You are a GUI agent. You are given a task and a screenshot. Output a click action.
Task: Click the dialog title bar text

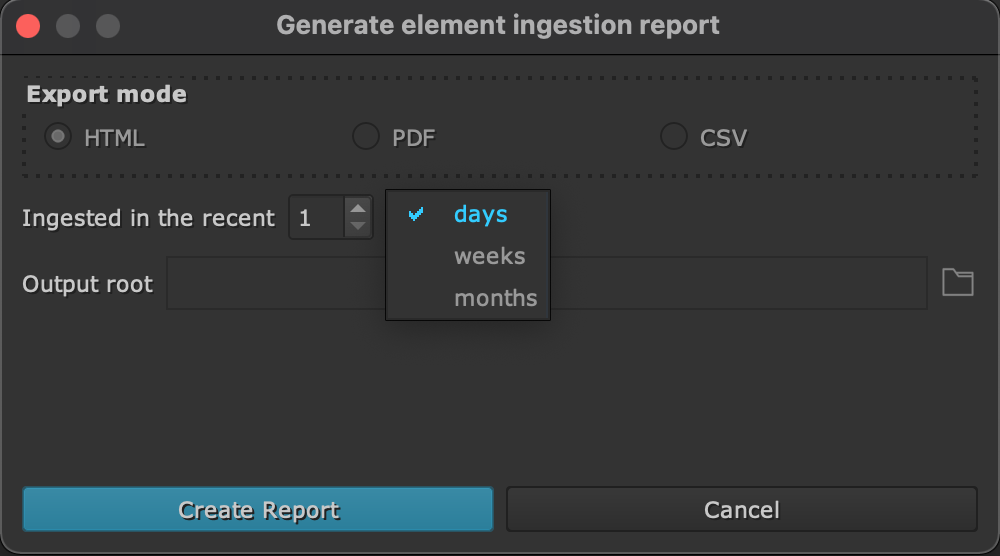(498, 25)
